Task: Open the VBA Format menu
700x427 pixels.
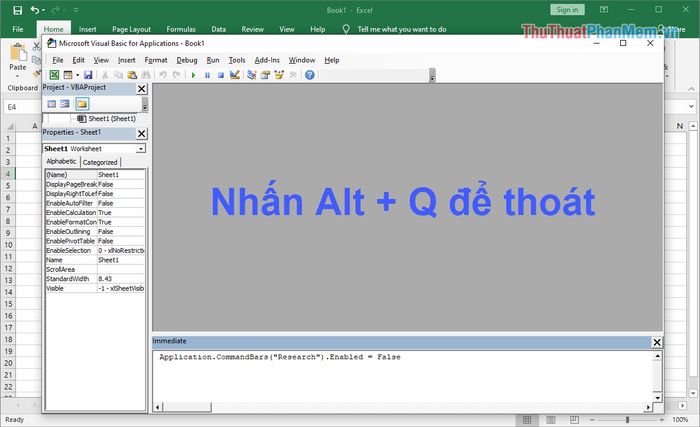Action: (156, 60)
